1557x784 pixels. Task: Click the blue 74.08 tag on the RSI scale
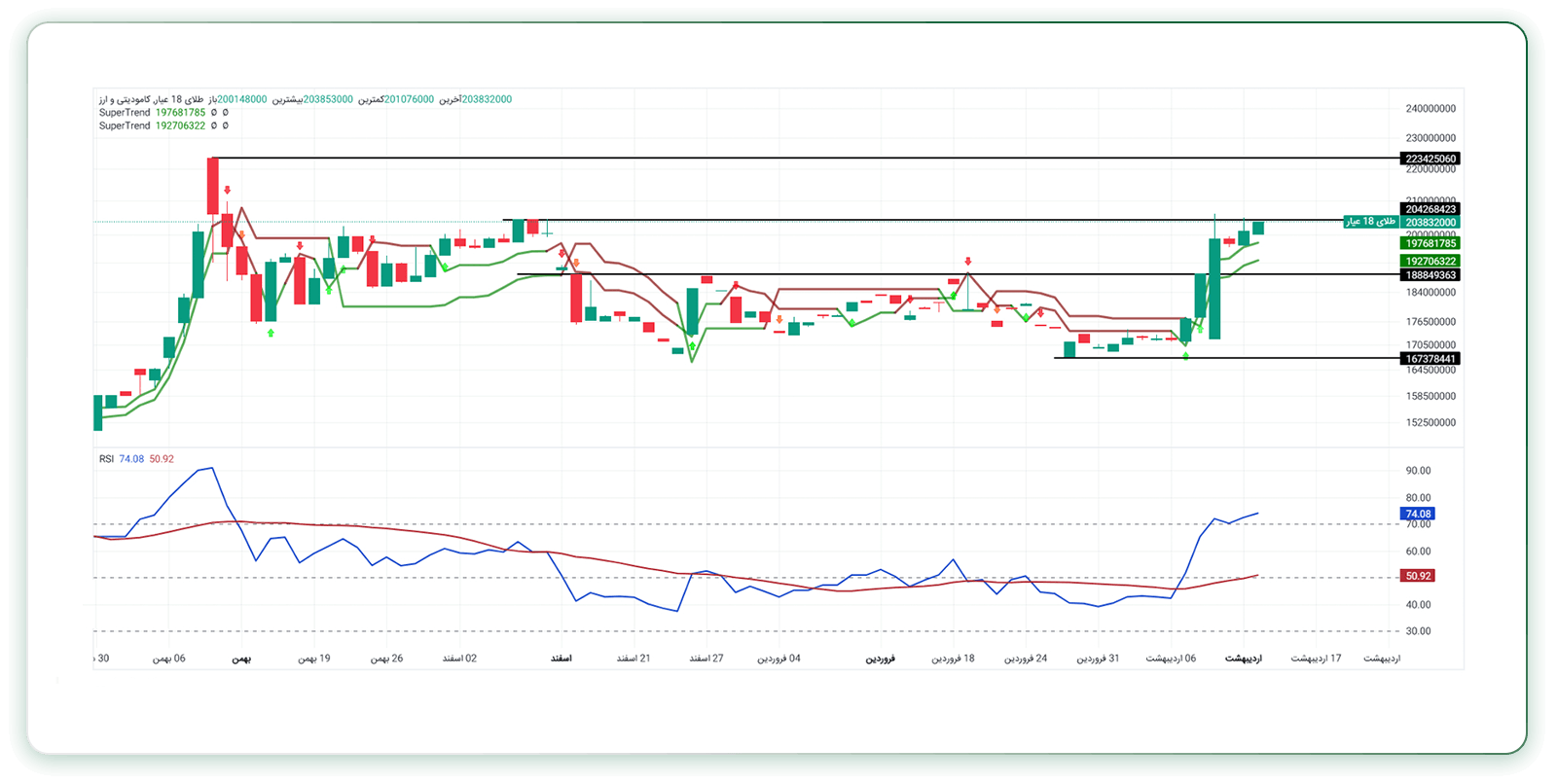pyautogui.click(x=1418, y=514)
